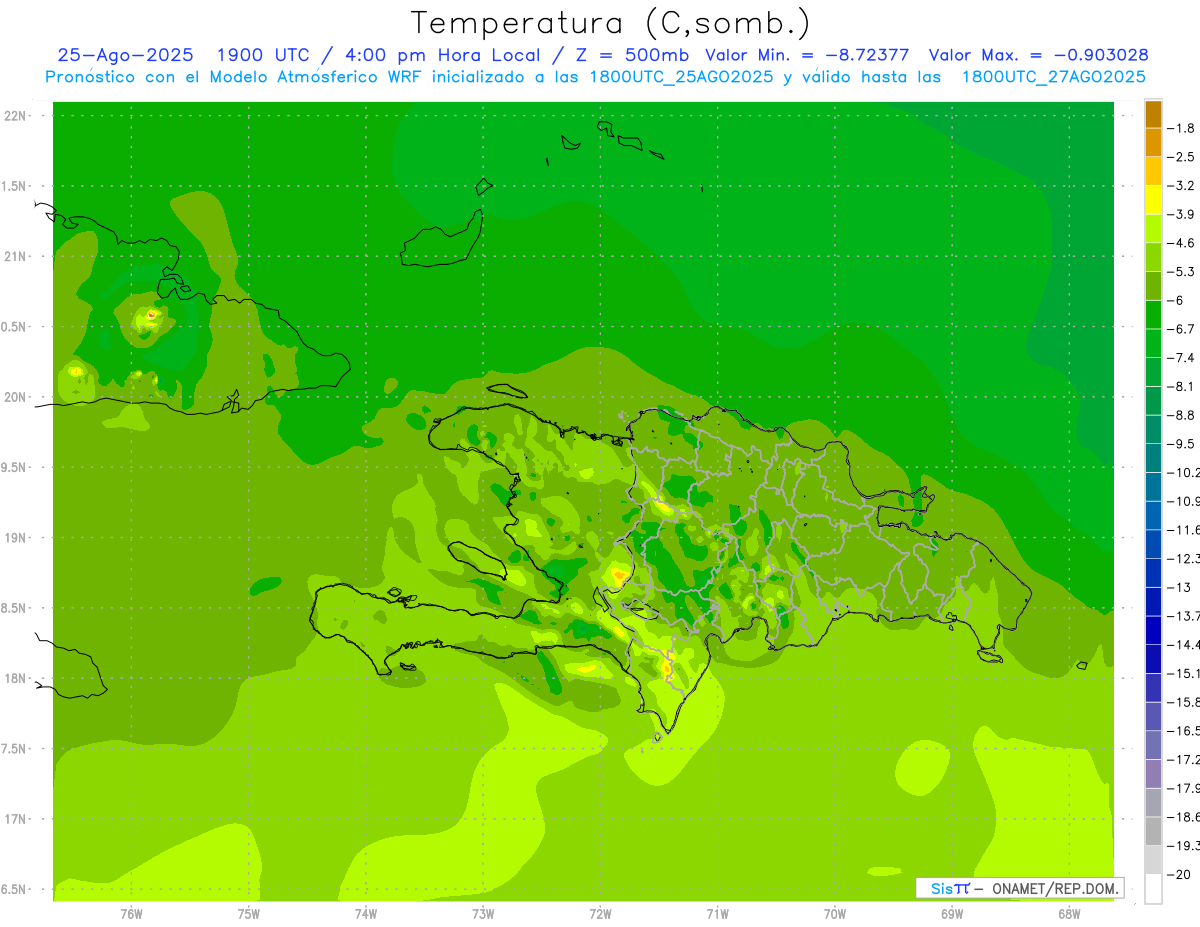Click the "18N" latitude axis label
This screenshot has width=1200, height=927.
pyautogui.click(x=15, y=679)
